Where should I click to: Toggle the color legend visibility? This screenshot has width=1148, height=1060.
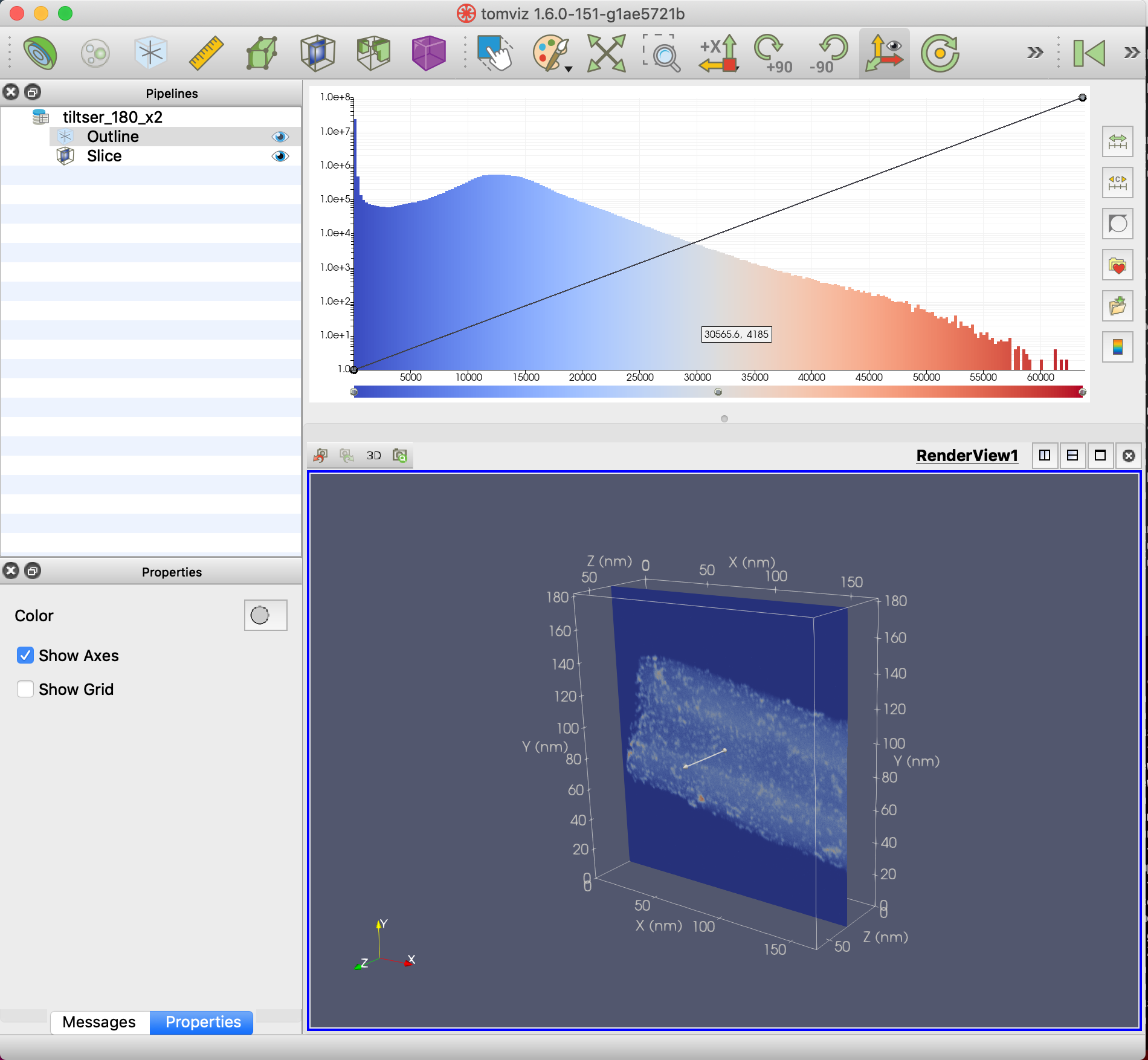(x=1117, y=347)
